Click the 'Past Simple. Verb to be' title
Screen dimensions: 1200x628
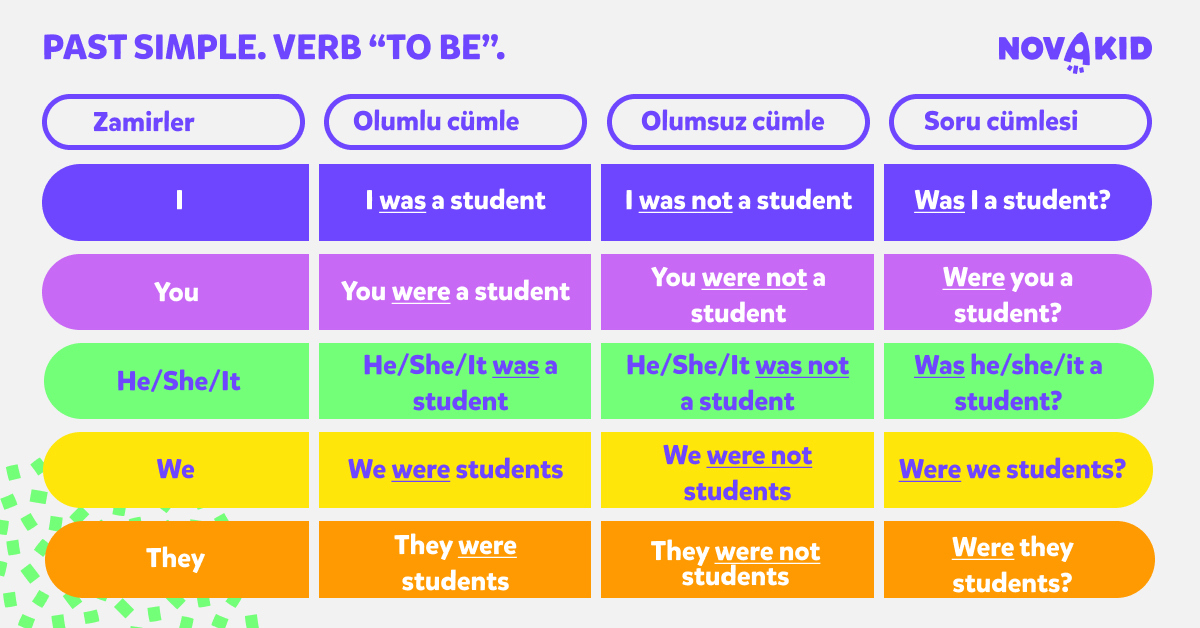coord(273,47)
